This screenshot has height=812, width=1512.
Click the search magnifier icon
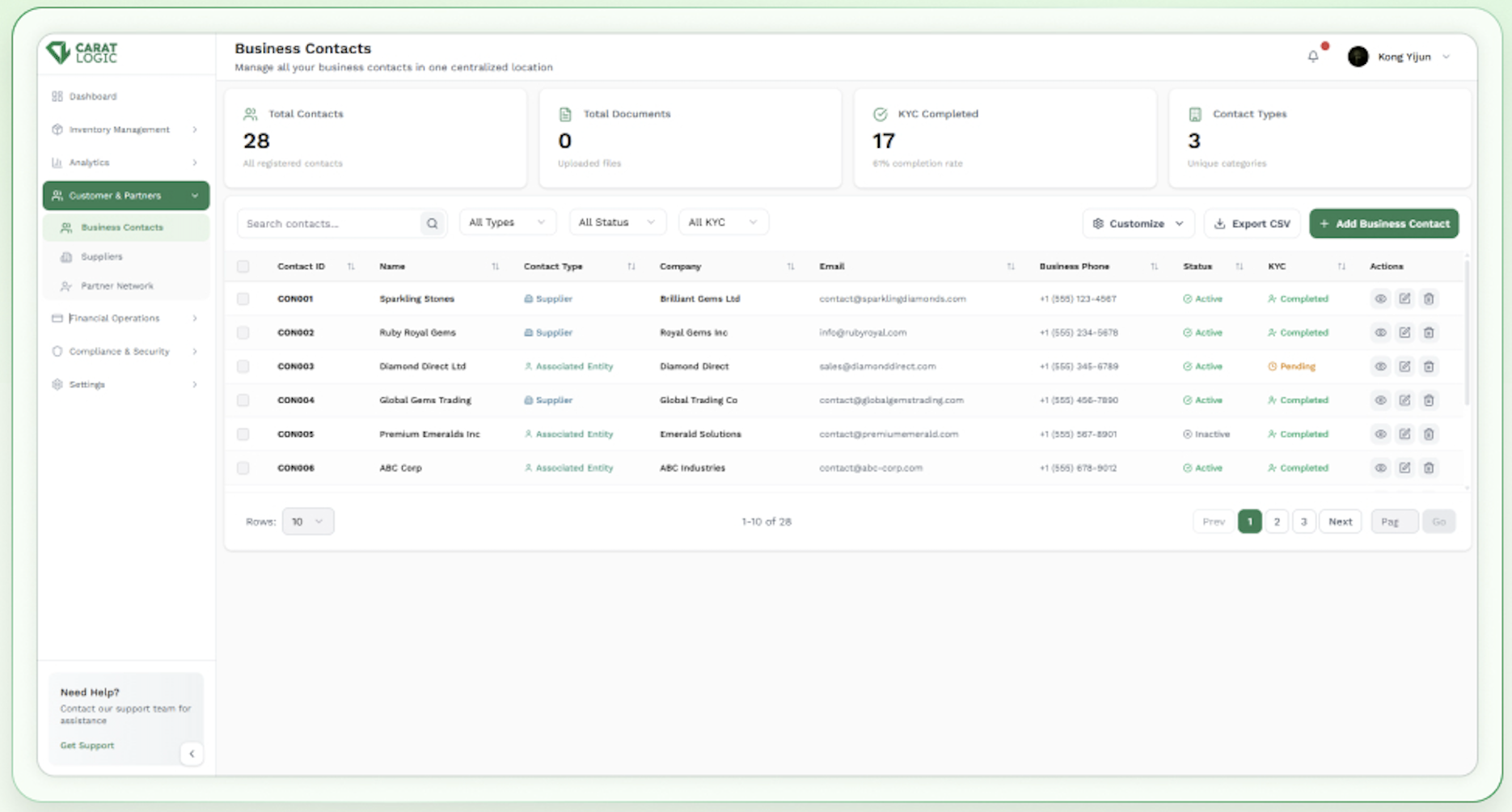(x=433, y=224)
